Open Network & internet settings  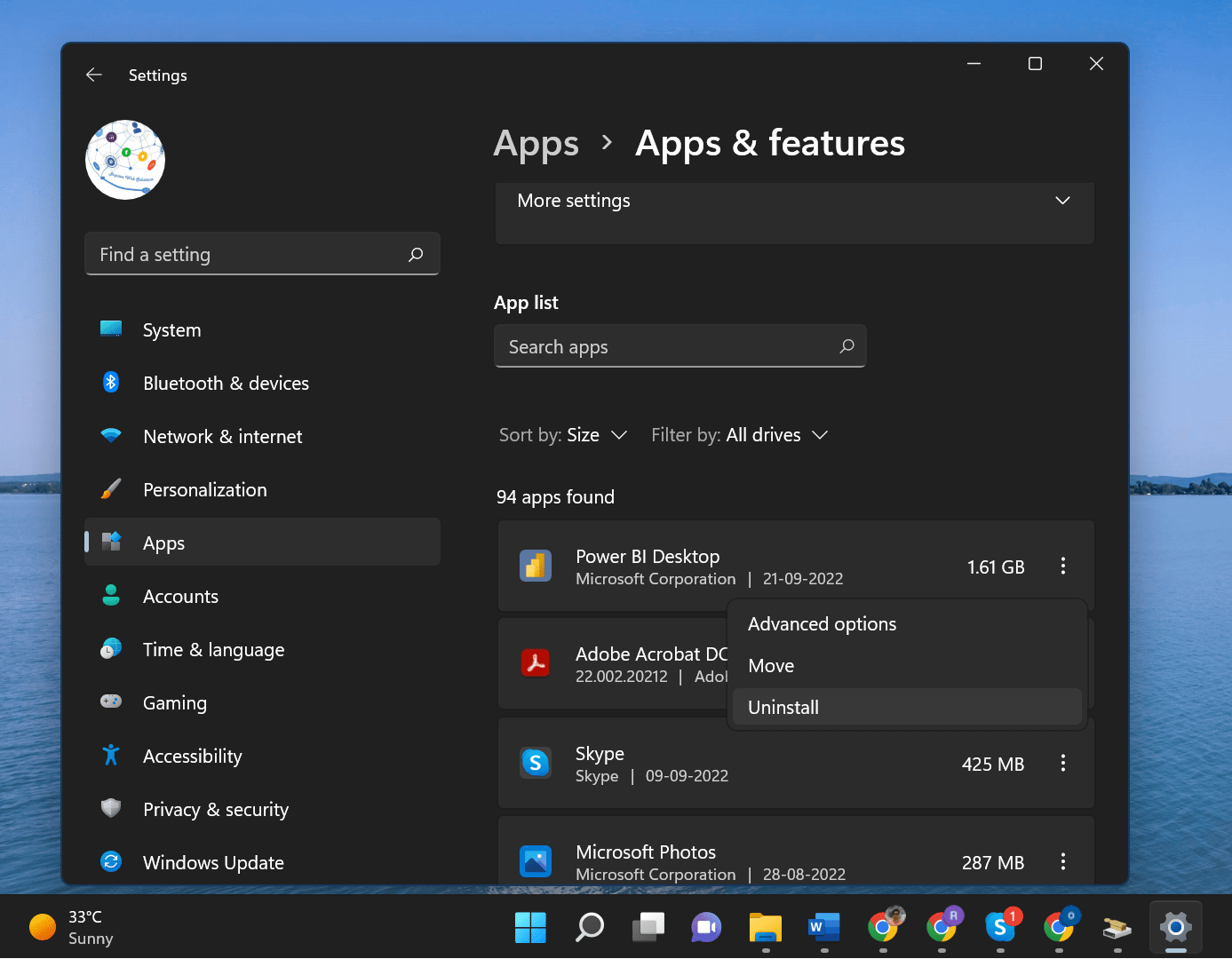click(262, 437)
